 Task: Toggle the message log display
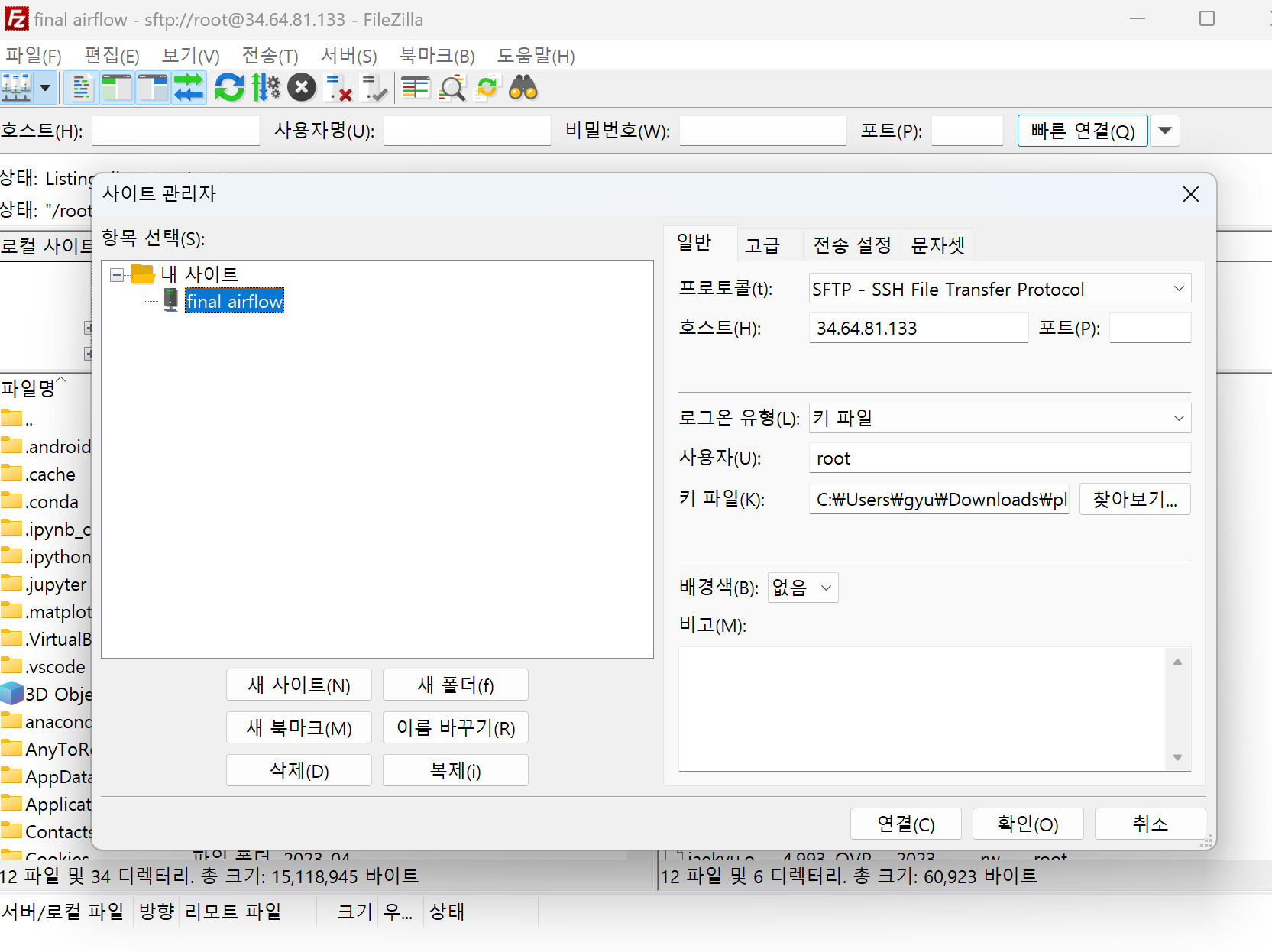[x=82, y=88]
